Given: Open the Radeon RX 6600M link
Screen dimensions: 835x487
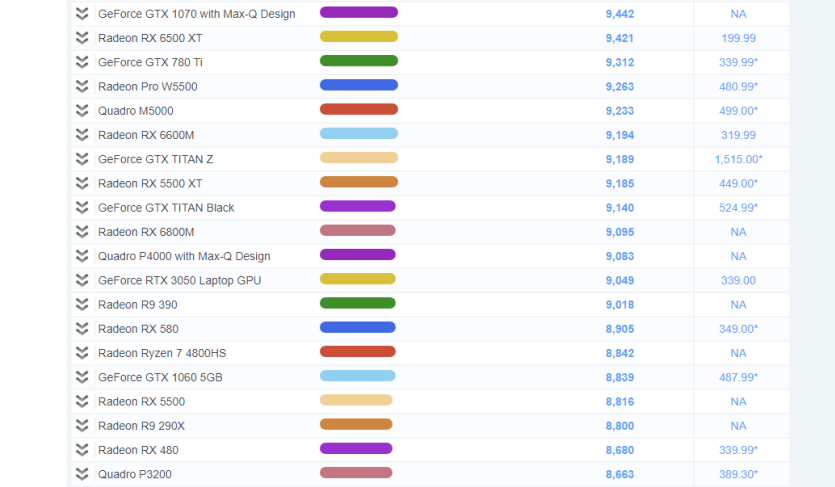Looking at the screenshot, I should [x=146, y=135].
